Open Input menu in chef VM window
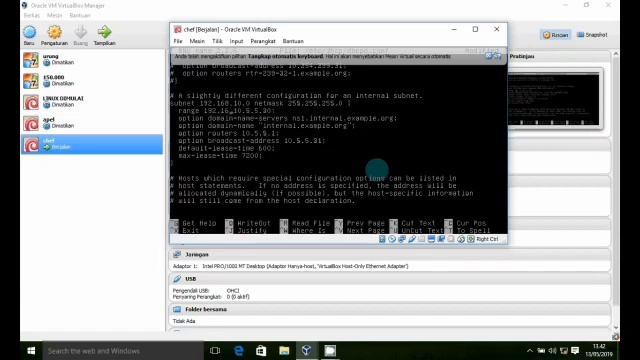This screenshot has height=360, width=640. point(236,41)
